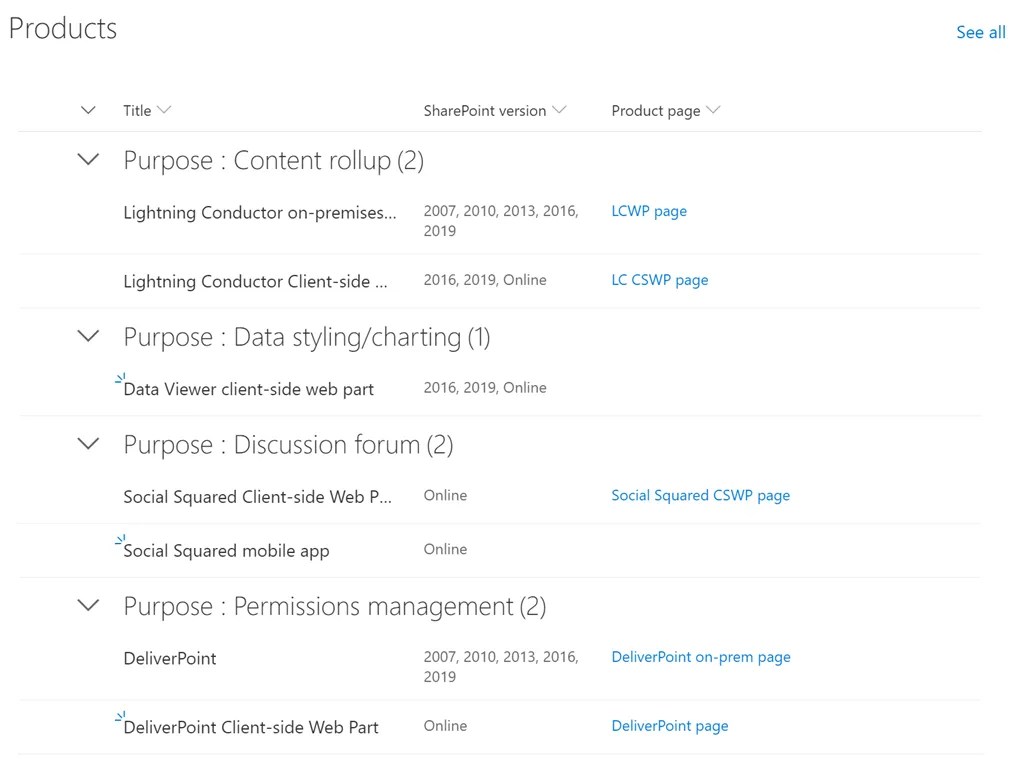Open the DeliverPoint page link
Image resolution: width=1024 pixels, height=759 pixels.
tap(669, 726)
